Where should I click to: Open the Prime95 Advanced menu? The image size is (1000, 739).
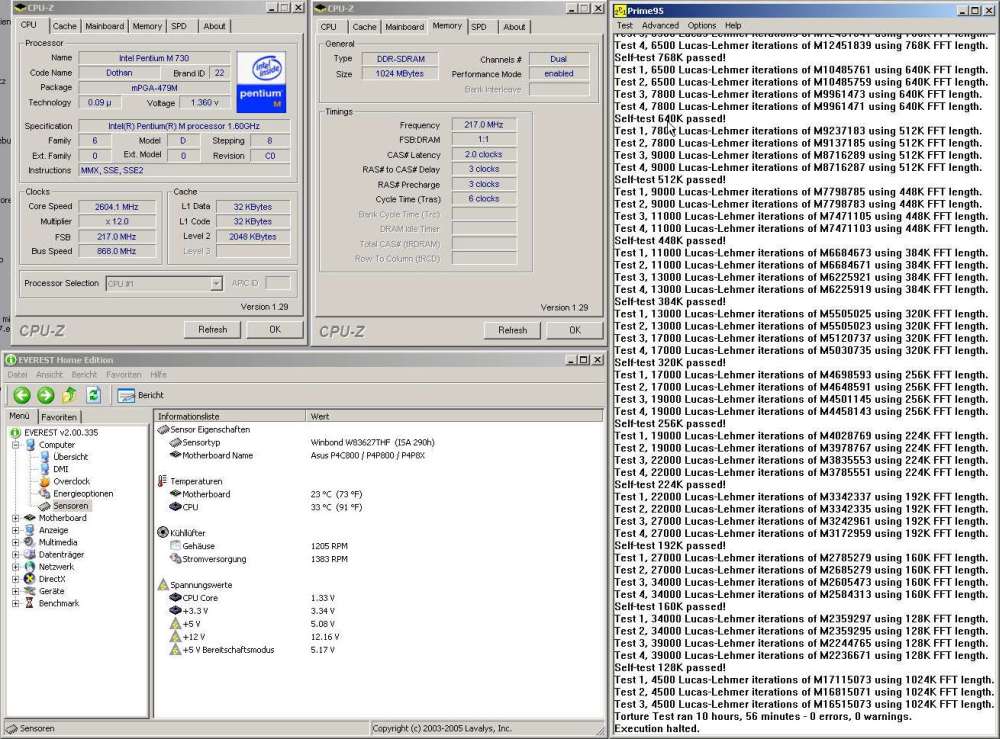click(660, 26)
